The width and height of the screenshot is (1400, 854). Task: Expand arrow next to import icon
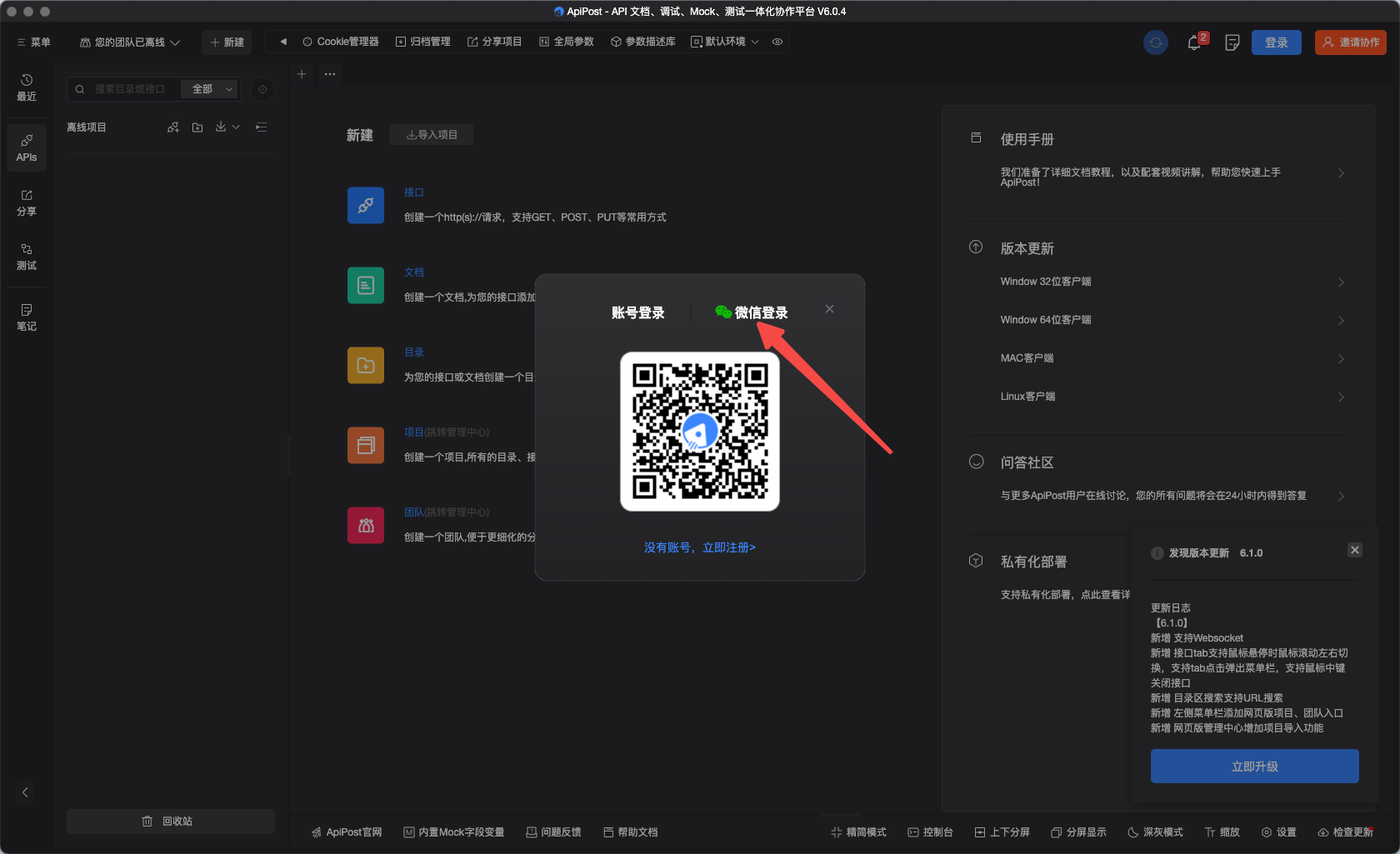(x=237, y=127)
